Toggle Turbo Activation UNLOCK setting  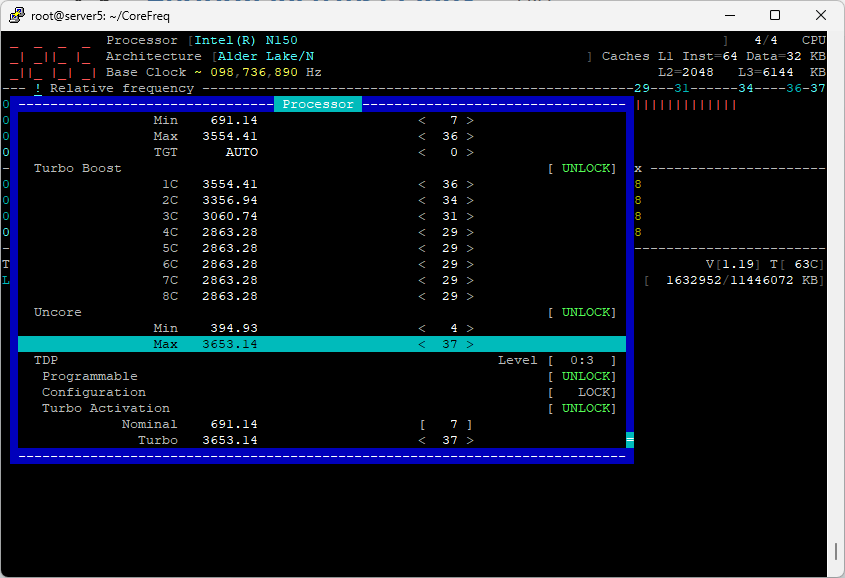(x=582, y=408)
